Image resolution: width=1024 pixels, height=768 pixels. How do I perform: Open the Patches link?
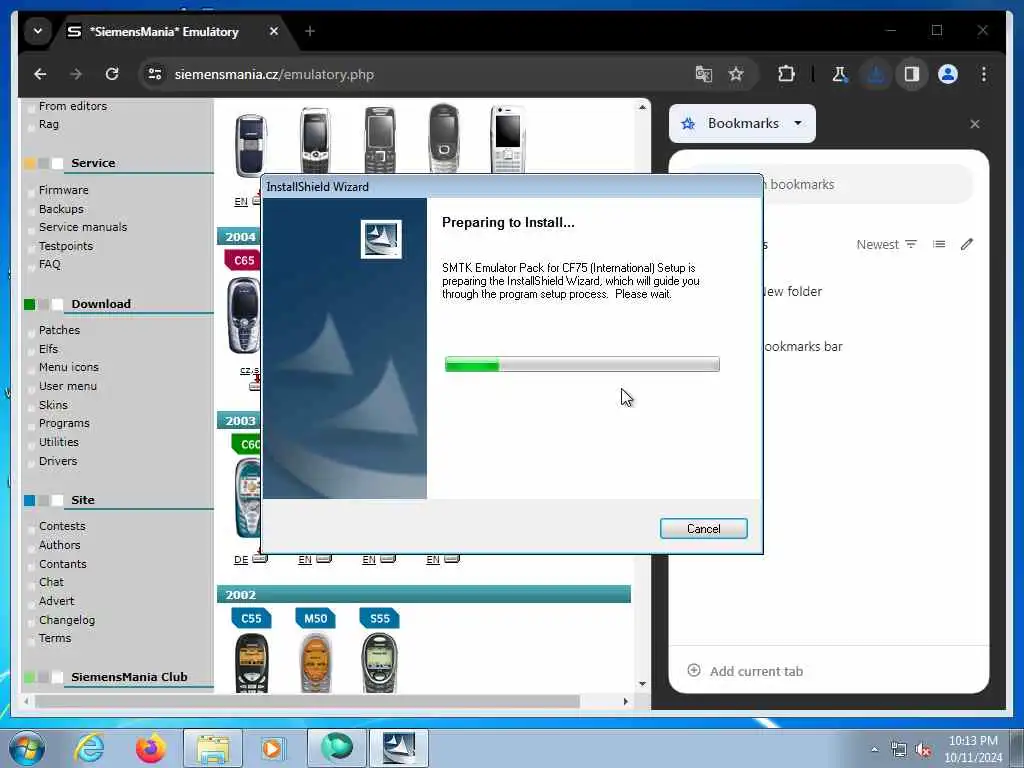[59, 330]
